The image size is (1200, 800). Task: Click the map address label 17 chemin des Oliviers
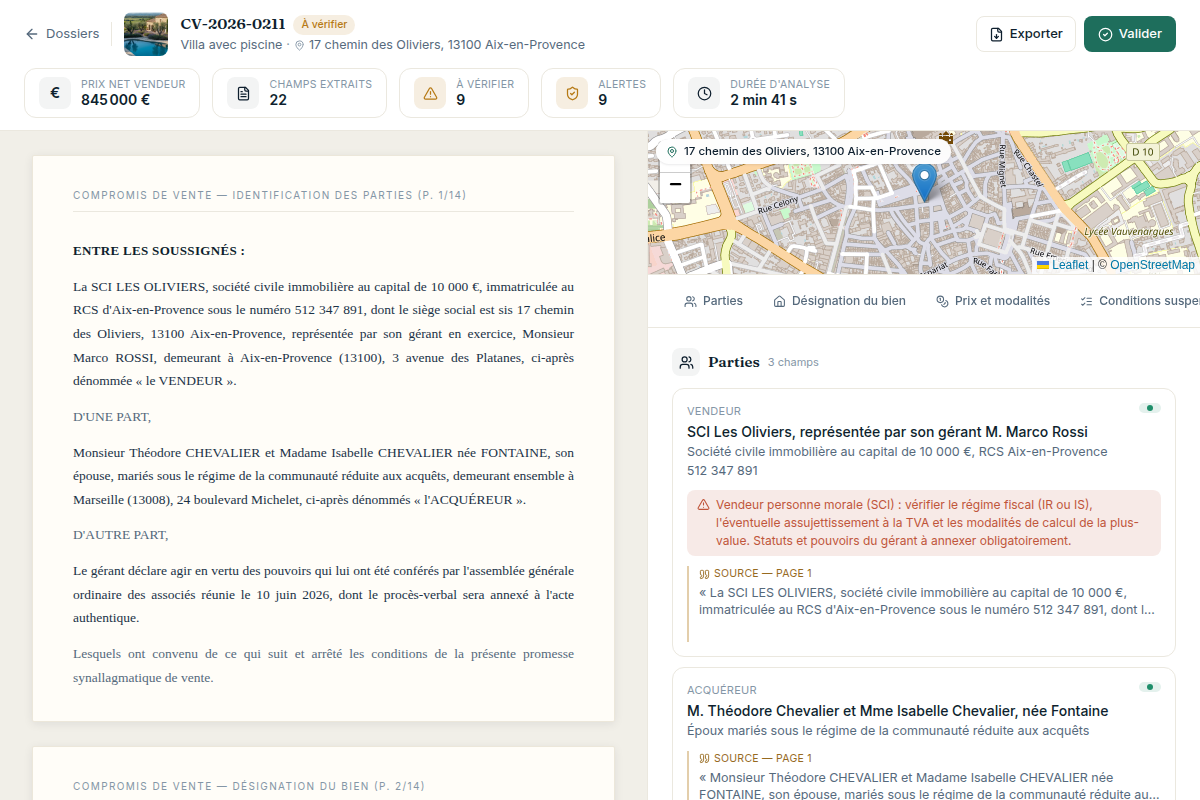(804, 151)
